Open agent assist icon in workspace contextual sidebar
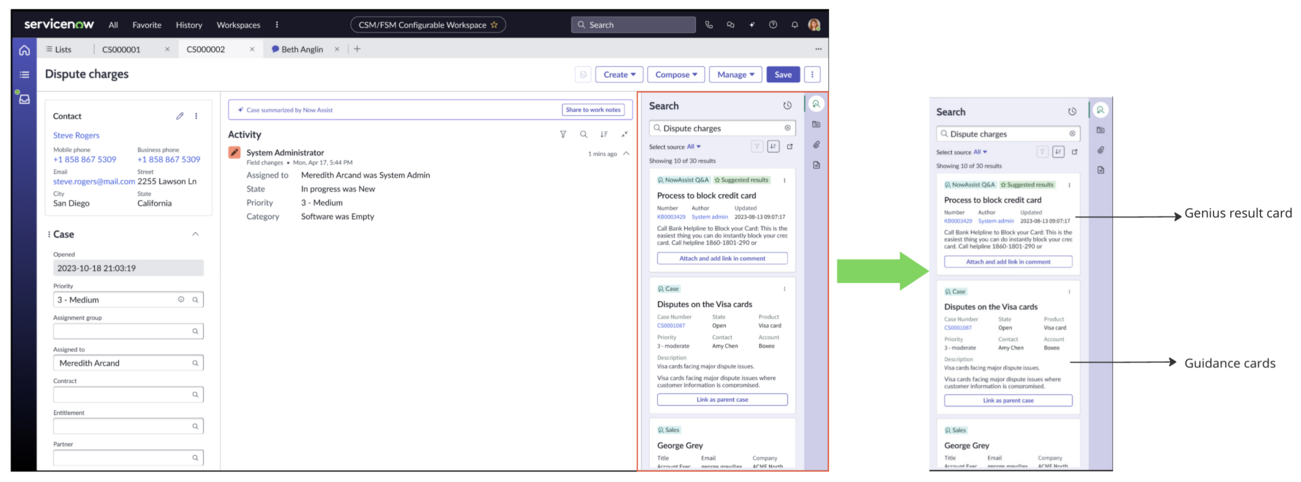 (816, 104)
